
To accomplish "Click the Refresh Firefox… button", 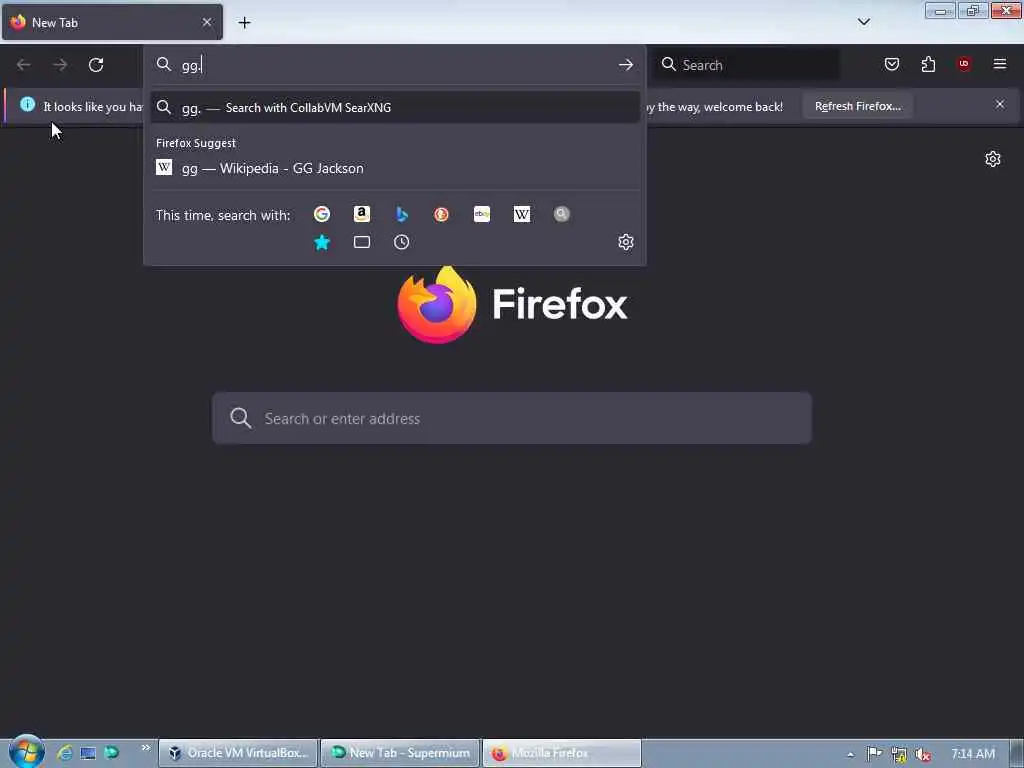I will tap(857, 106).
